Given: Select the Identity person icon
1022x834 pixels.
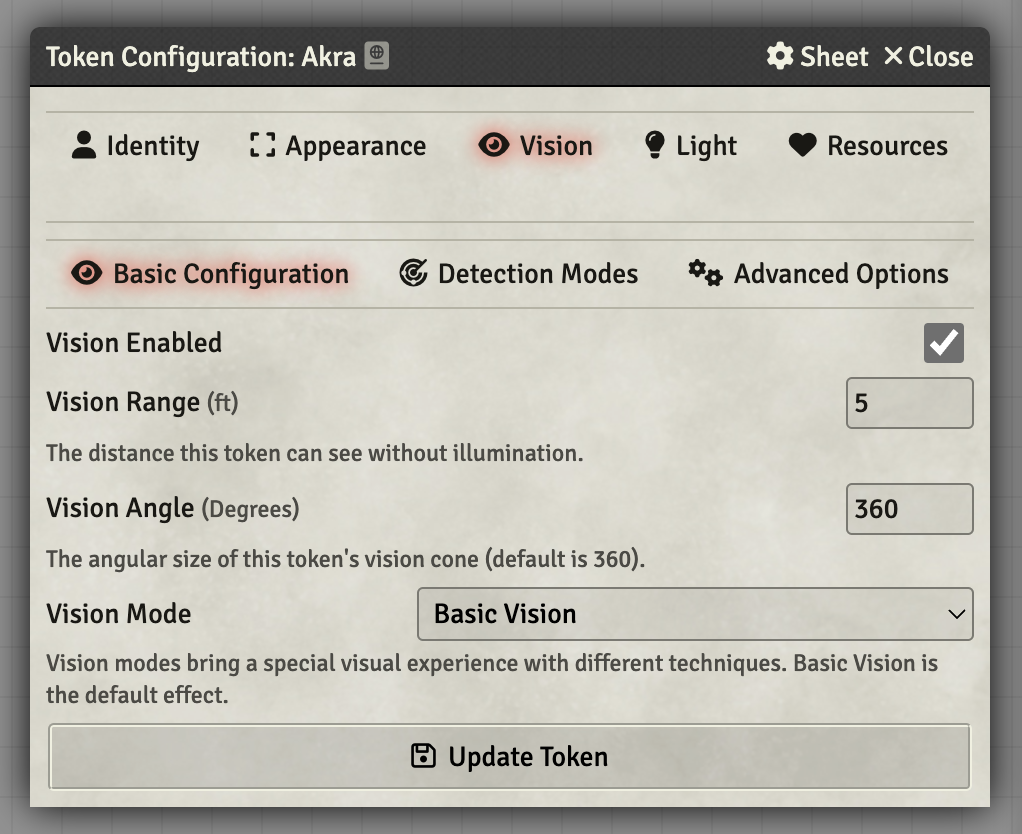Looking at the screenshot, I should coord(83,145).
